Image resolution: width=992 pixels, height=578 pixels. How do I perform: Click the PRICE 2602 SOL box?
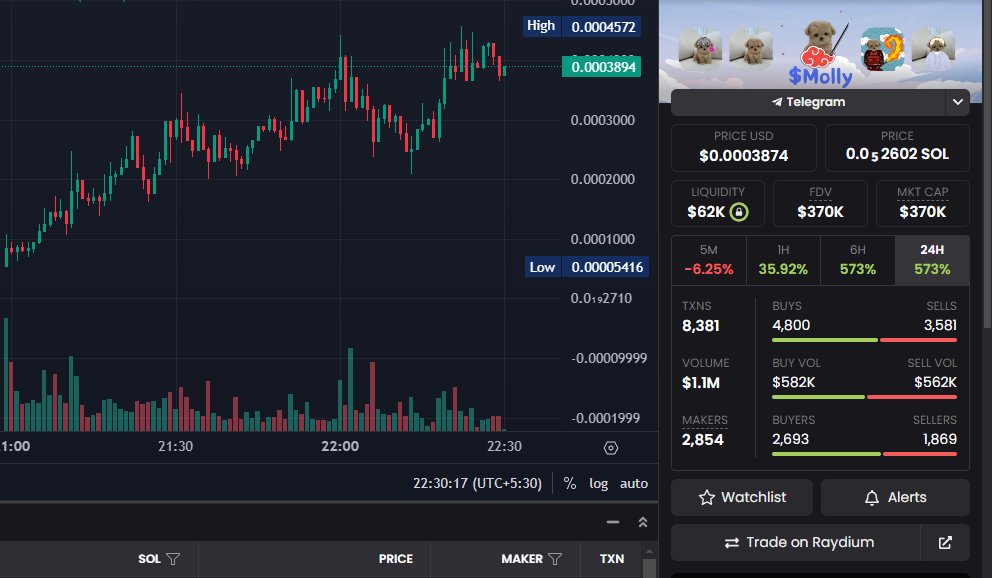pyautogui.click(x=897, y=148)
